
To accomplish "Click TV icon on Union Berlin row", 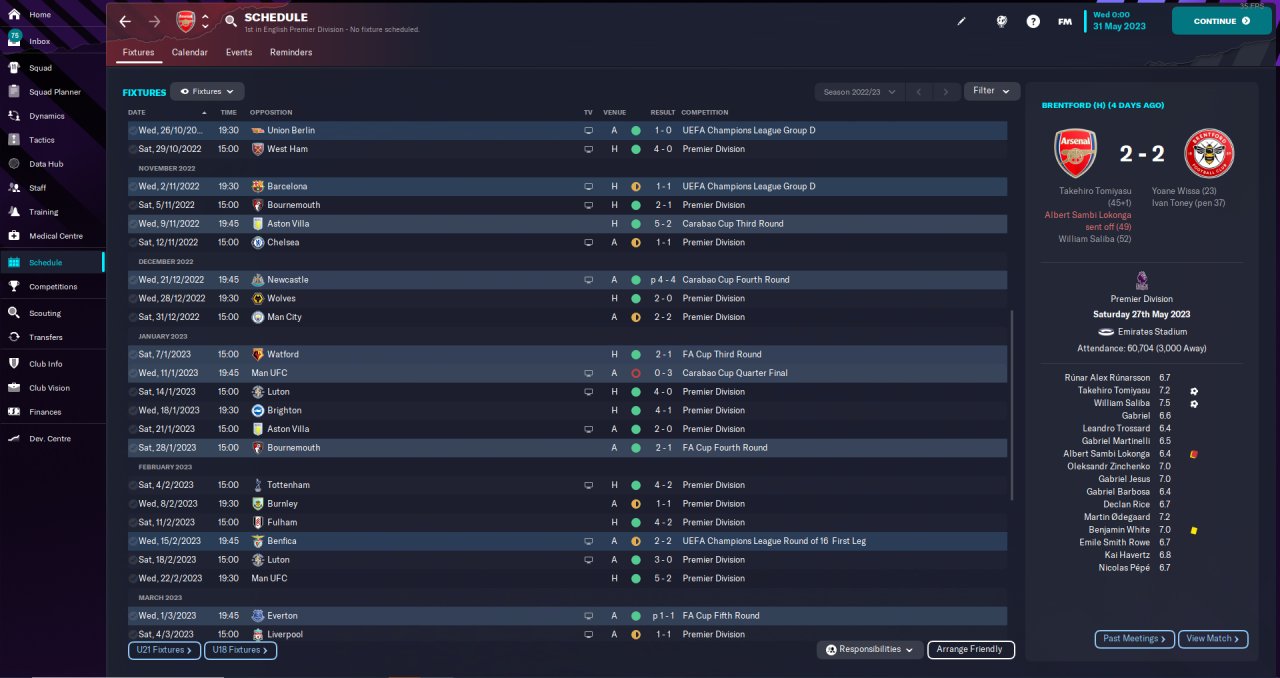I will (x=588, y=130).
